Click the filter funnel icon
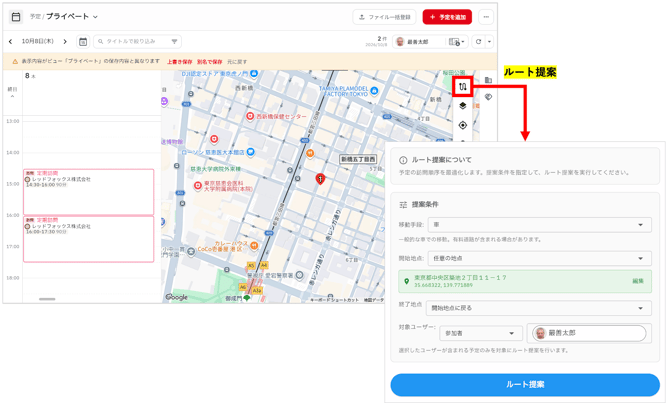This screenshot has height=403, width=670. [174, 41]
